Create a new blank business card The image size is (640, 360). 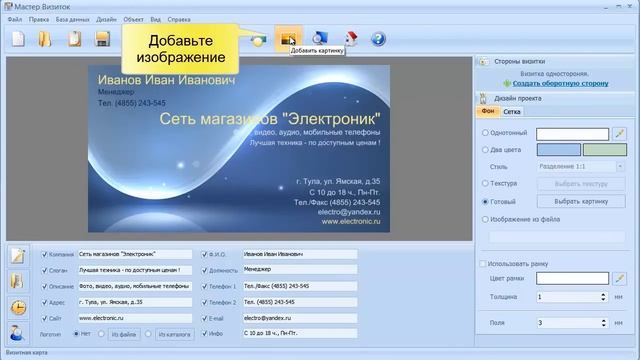[x=18, y=39]
